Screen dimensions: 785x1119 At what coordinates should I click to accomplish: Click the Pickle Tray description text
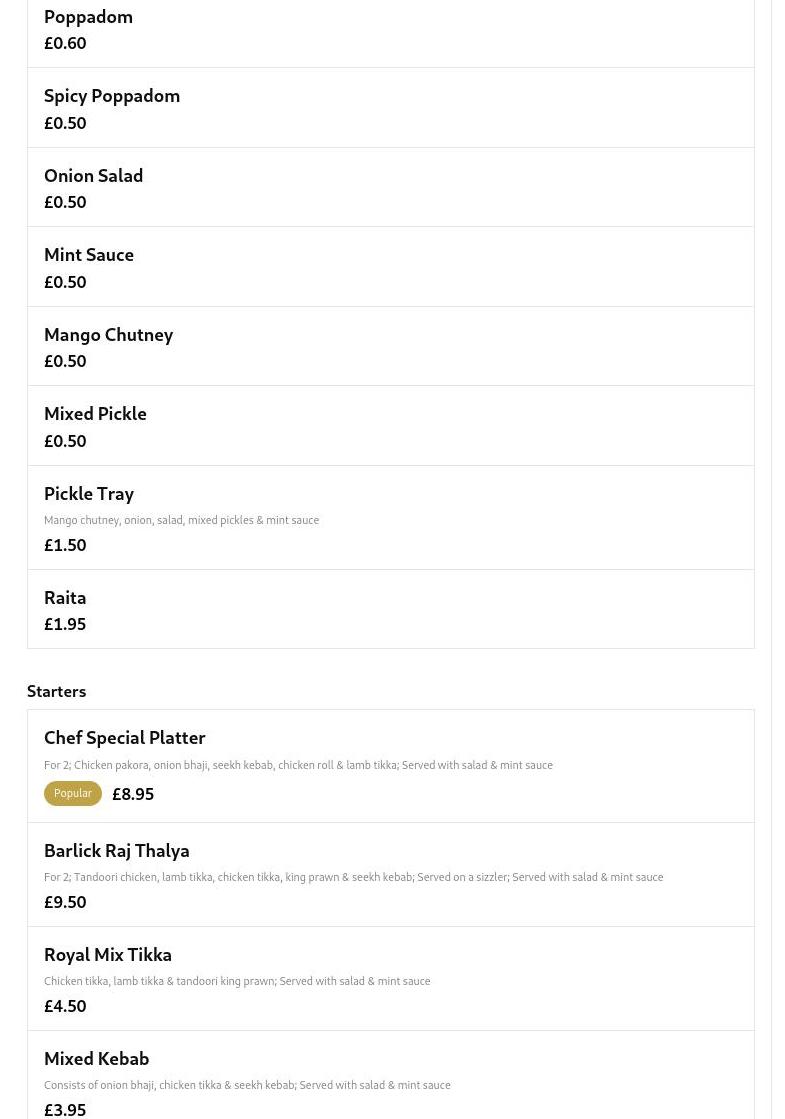click(x=181, y=520)
